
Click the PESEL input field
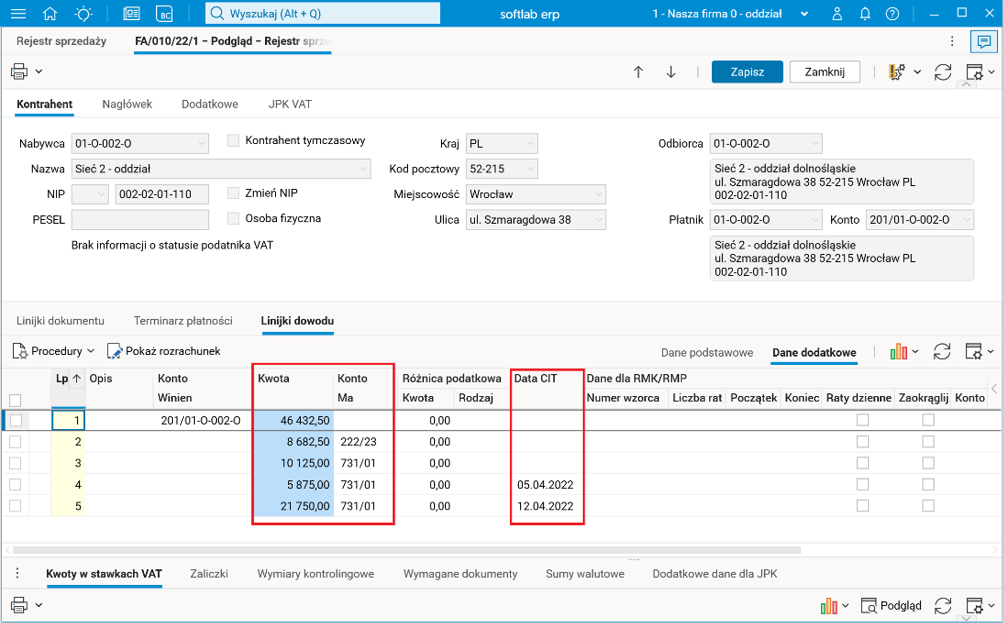pyautogui.click(x=140, y=219)
